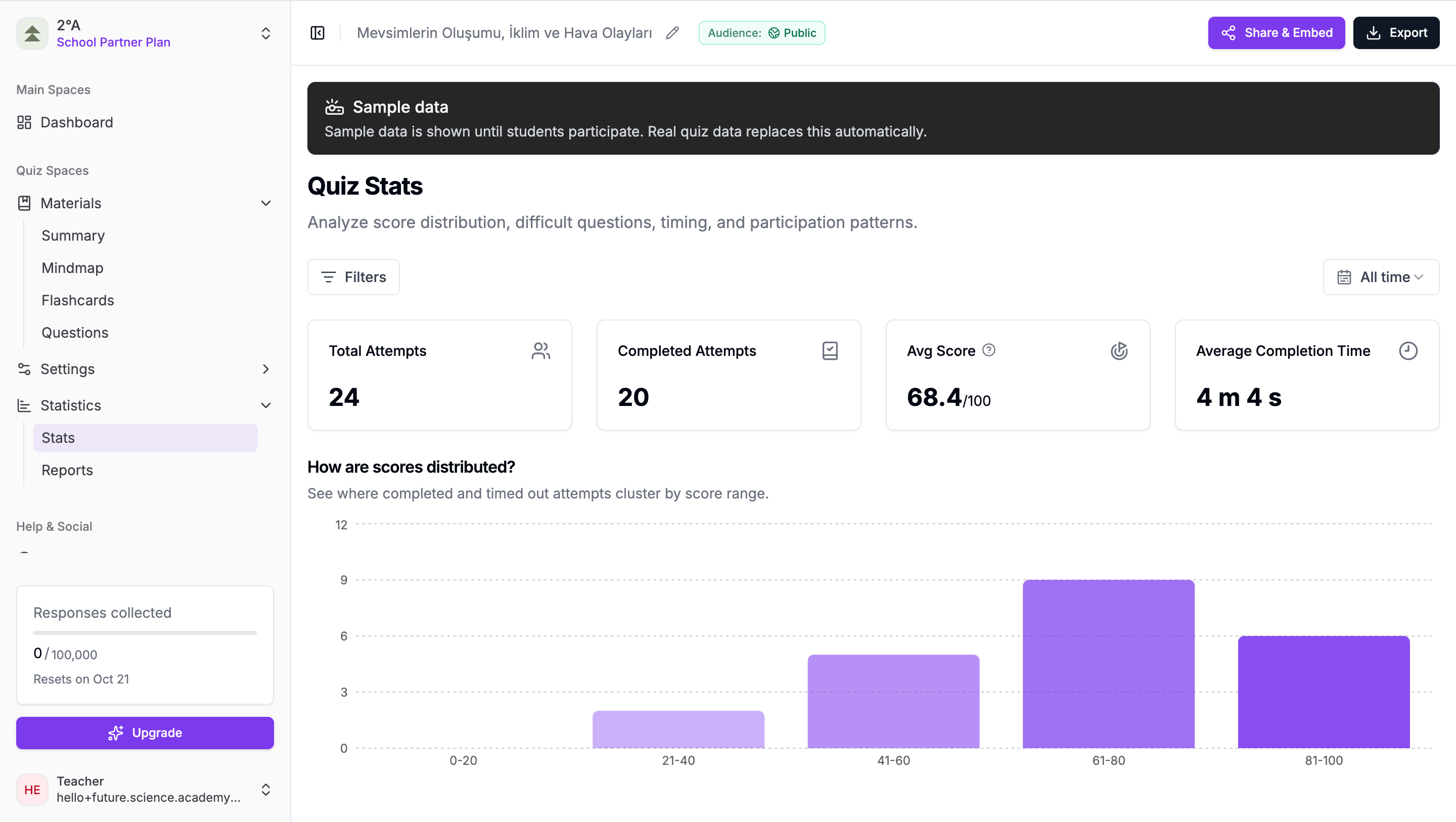
Task: Collapse the Materials section chevron
Action: tap(265, 203)
